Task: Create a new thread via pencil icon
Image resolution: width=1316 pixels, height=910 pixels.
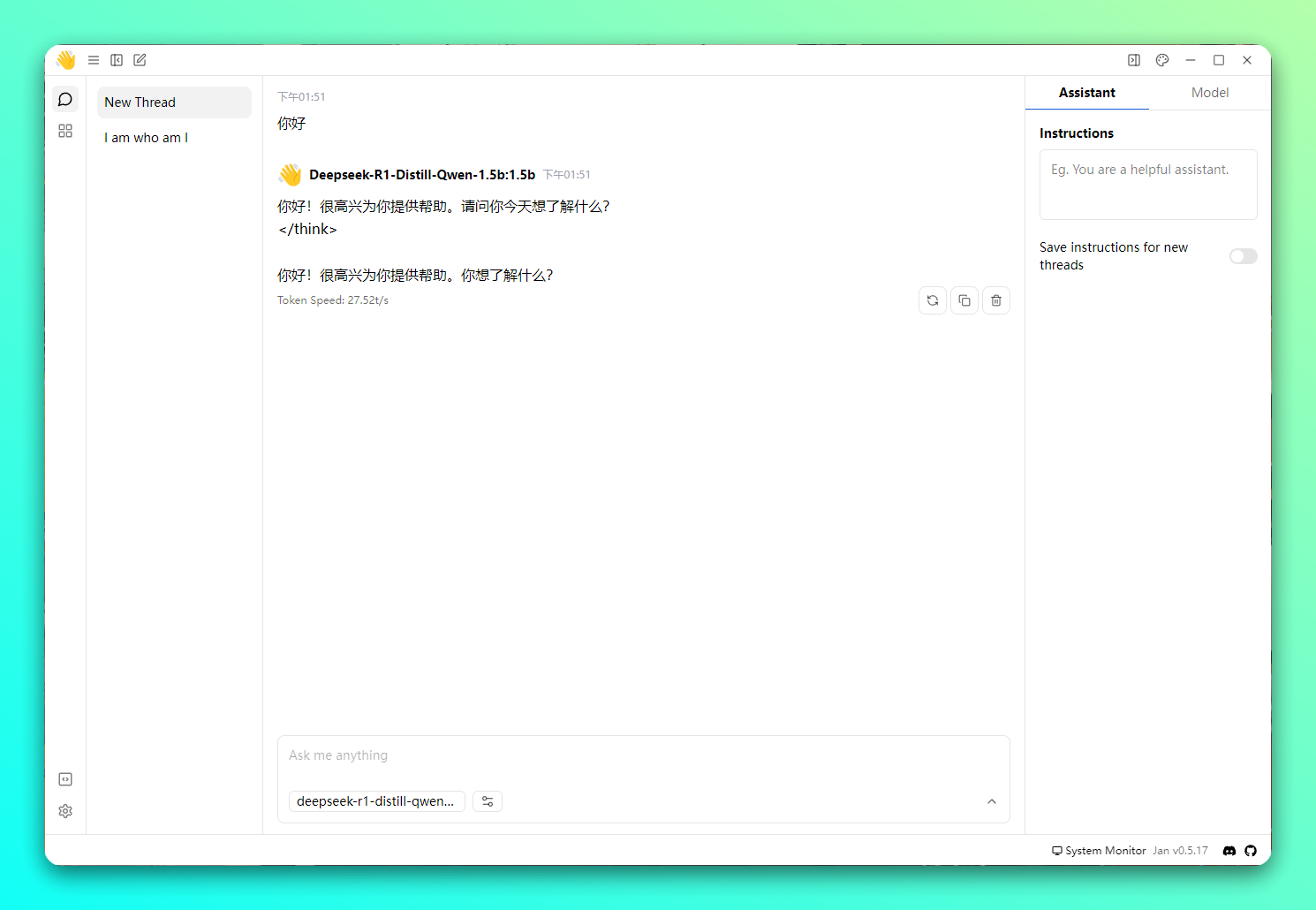Action: pos(140,60)
